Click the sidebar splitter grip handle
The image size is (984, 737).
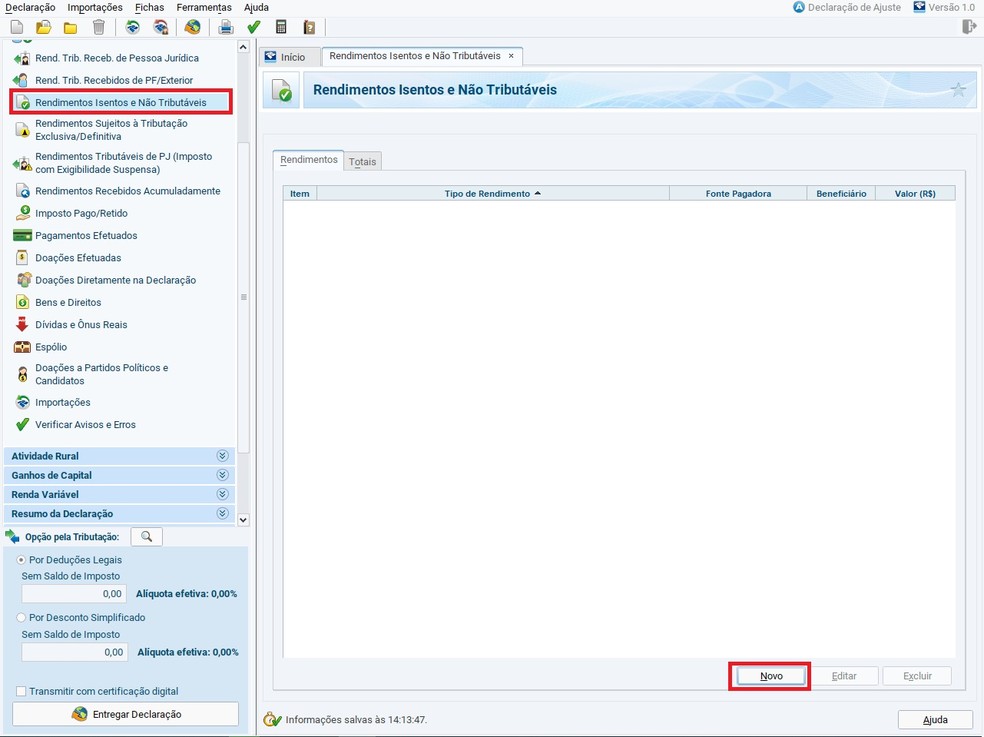tap(243, 297)
